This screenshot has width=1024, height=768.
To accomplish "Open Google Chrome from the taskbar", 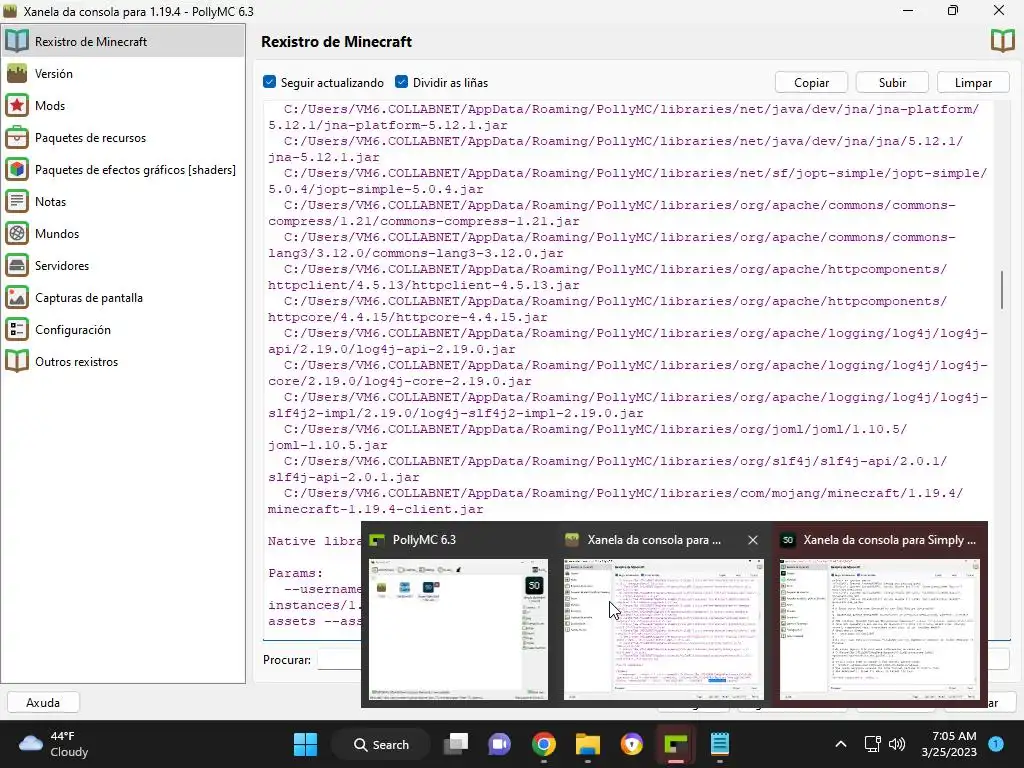I will point(543,744).
